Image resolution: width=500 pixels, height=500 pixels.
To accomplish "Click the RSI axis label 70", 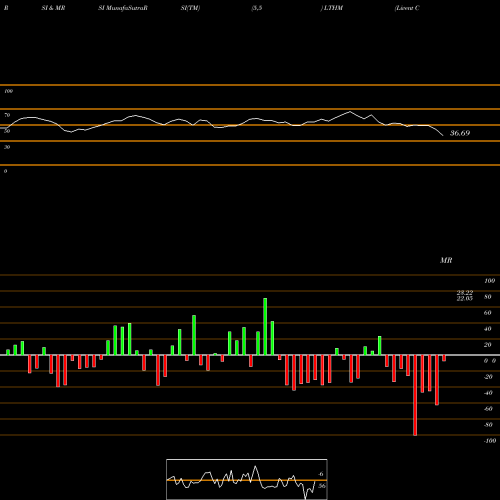I will [x=7, y=115].
